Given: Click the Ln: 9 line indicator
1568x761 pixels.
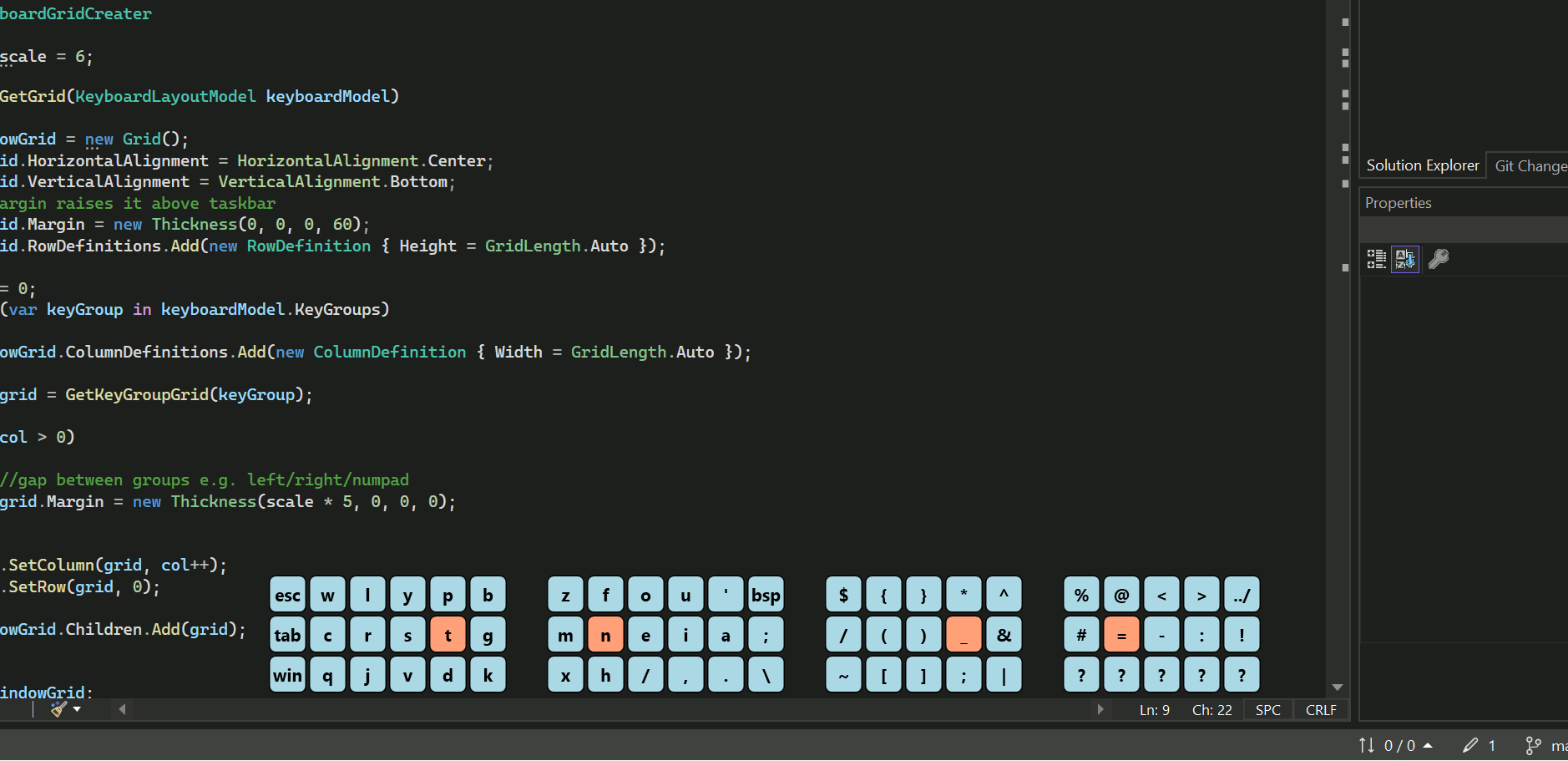Looking at the screenshot, I should (x=1155, y=710).
